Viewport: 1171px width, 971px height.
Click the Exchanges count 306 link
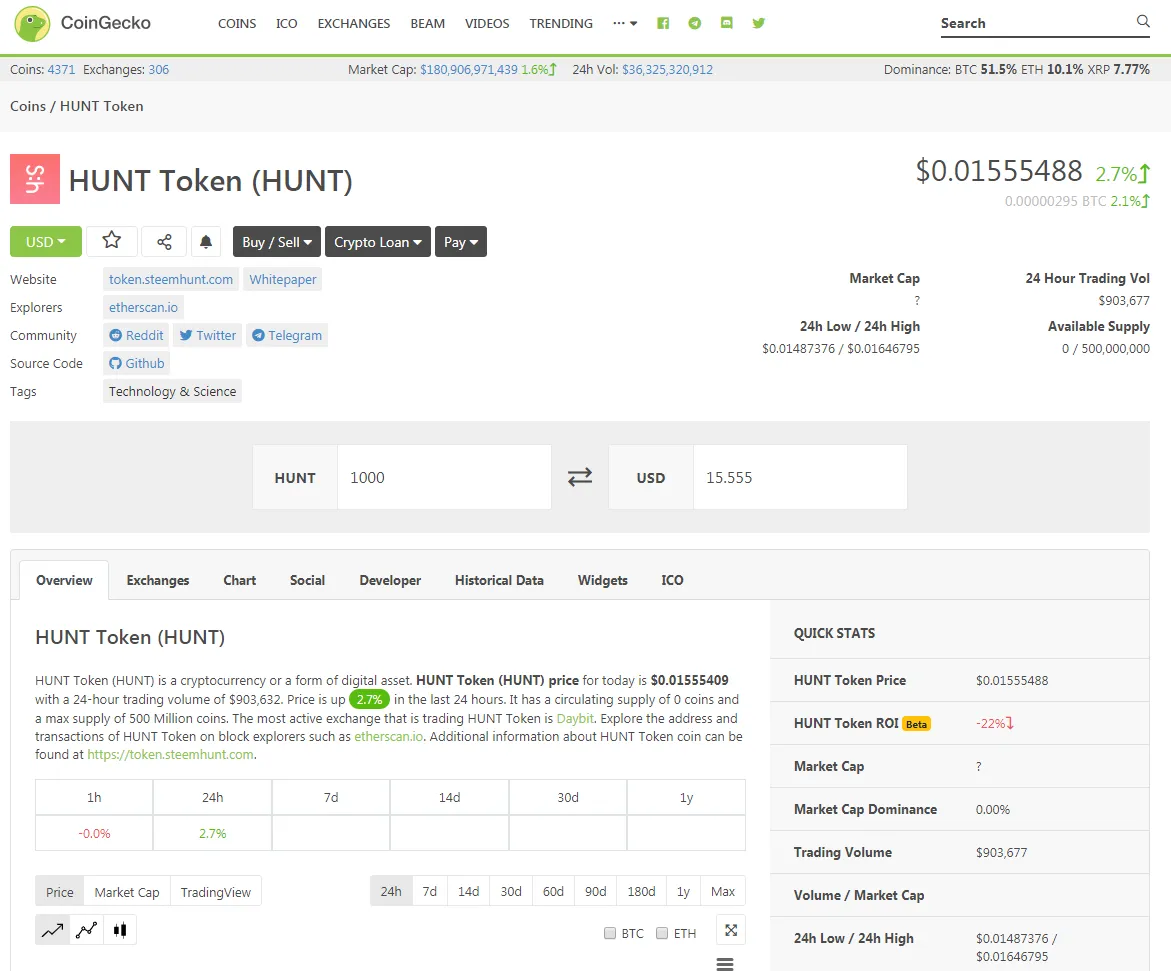[x=158, y=69]
